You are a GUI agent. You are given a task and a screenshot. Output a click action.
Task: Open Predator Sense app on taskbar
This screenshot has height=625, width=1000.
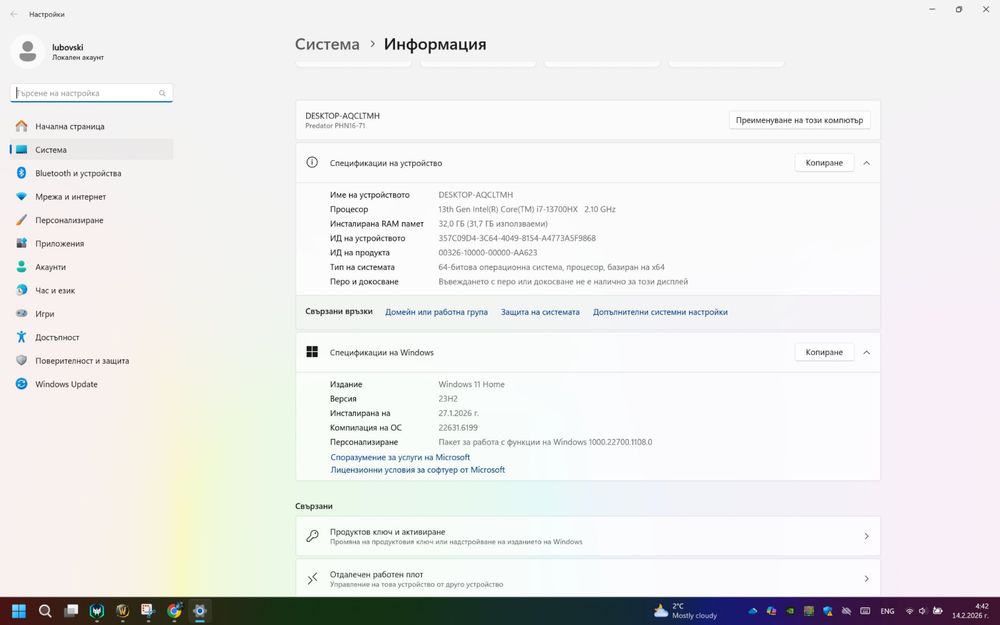pyautogui.click(x=97, y=611)
